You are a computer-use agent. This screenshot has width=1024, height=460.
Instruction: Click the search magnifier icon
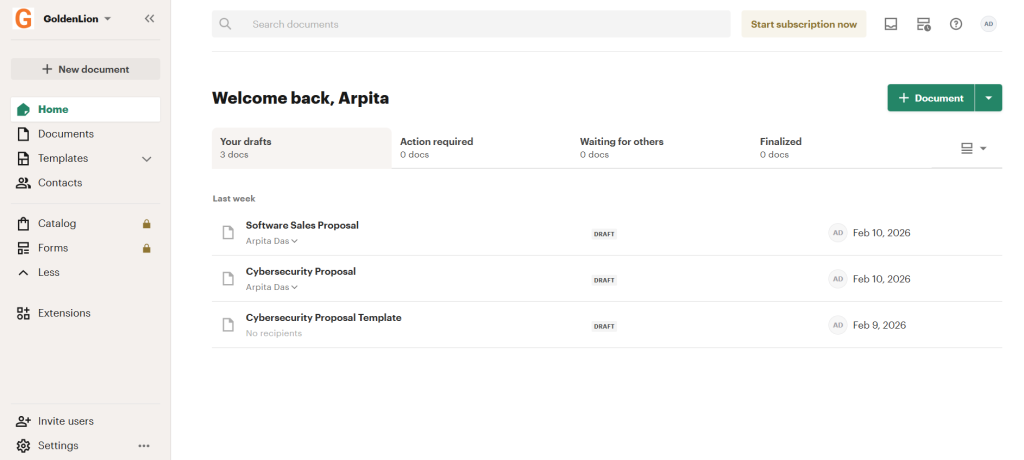(x=225, y=24)
